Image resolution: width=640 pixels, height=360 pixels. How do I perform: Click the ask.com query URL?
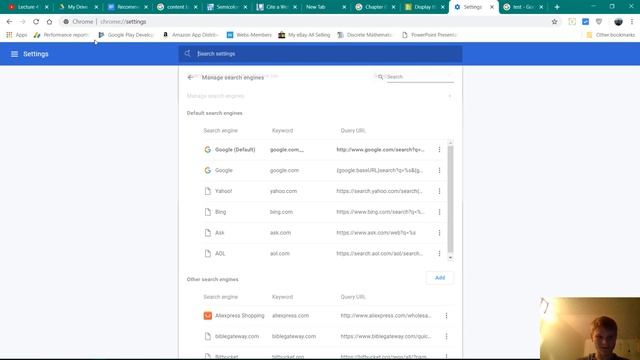point(376,233)
